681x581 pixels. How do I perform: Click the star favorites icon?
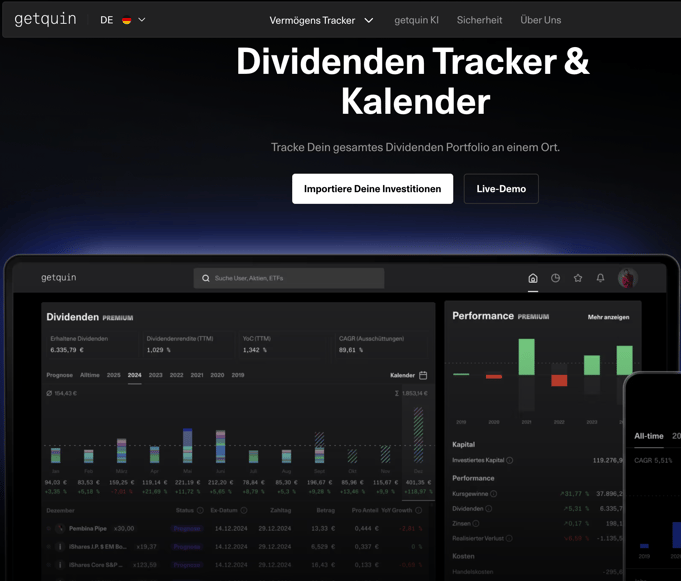tap(578, 278)
